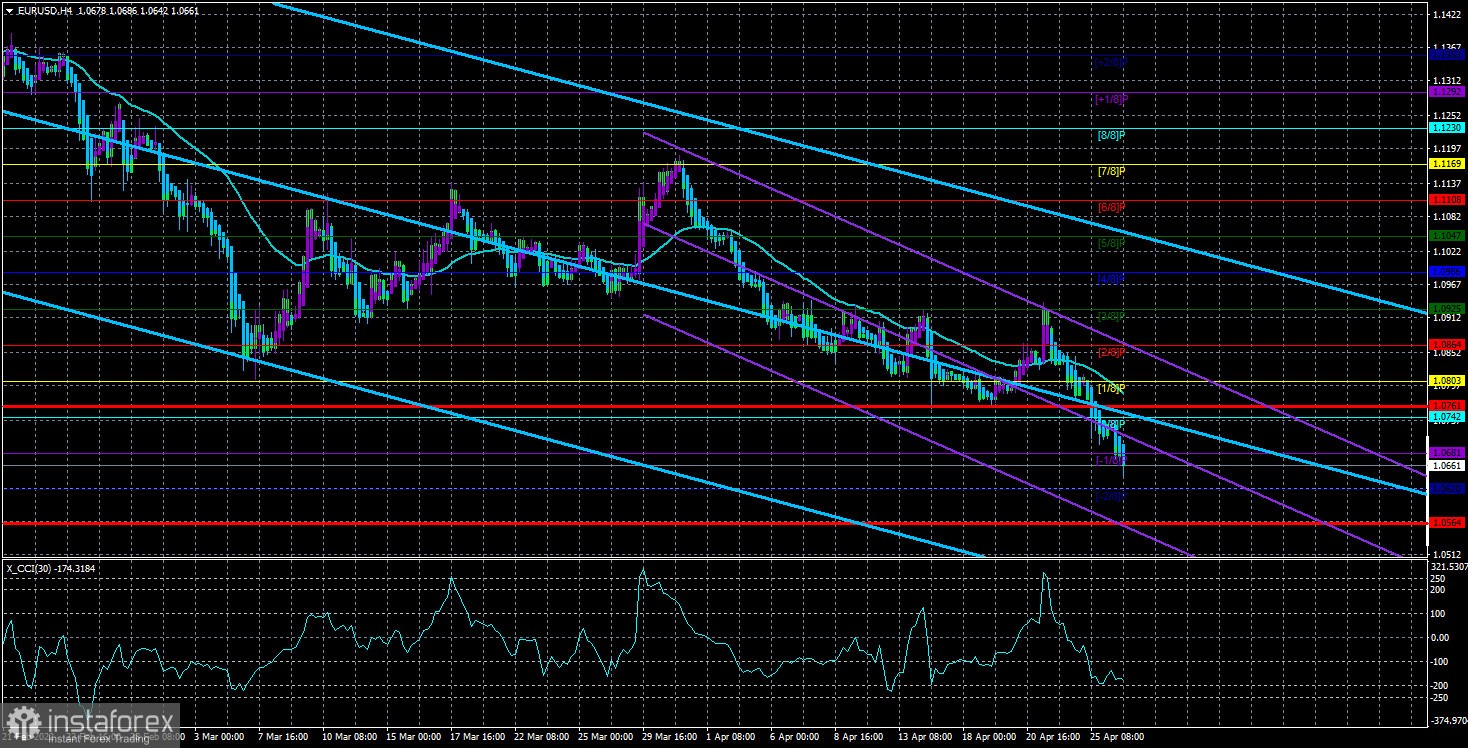The height and width of the screenshot is (748, 1468).
Task: Select the 1.0564 red price tag
Action: [x=1446, y=522]
